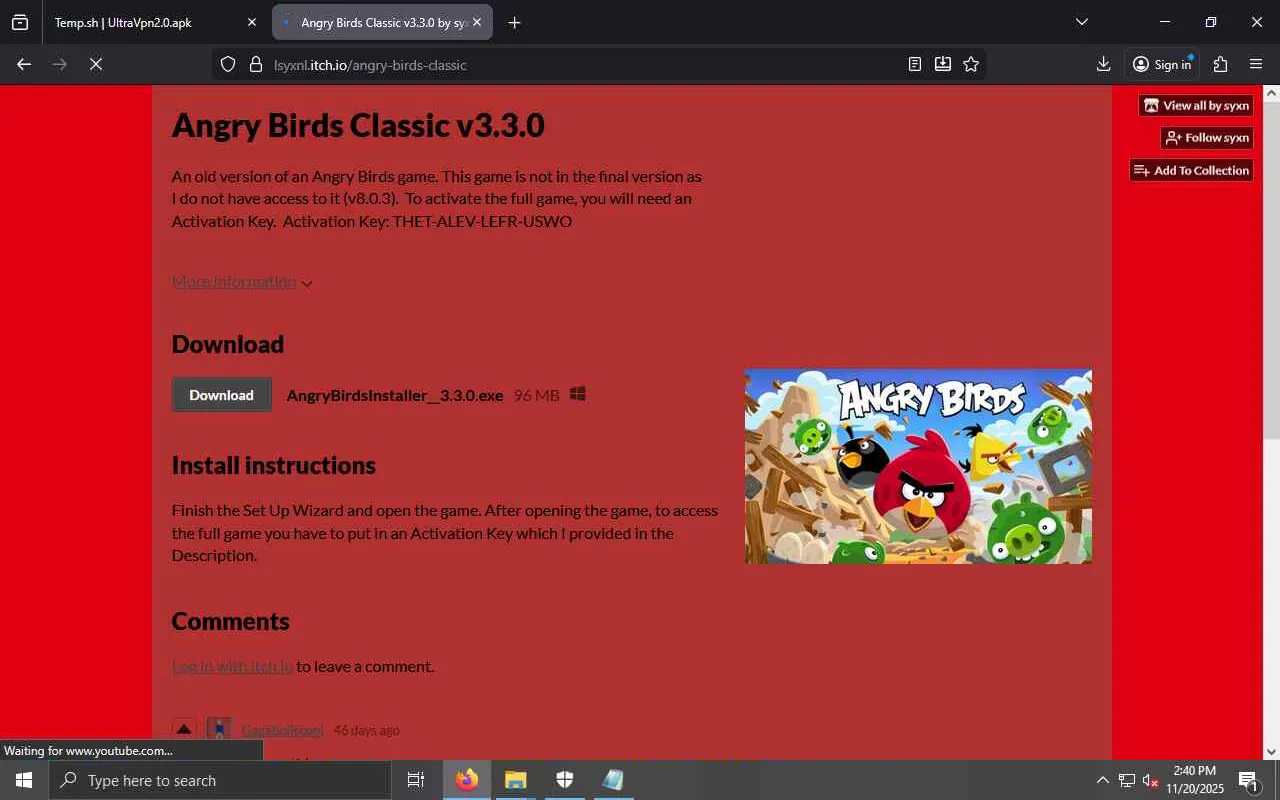
Task: Open the notepad-style app on the taskbar
Action: pos(613,780)
